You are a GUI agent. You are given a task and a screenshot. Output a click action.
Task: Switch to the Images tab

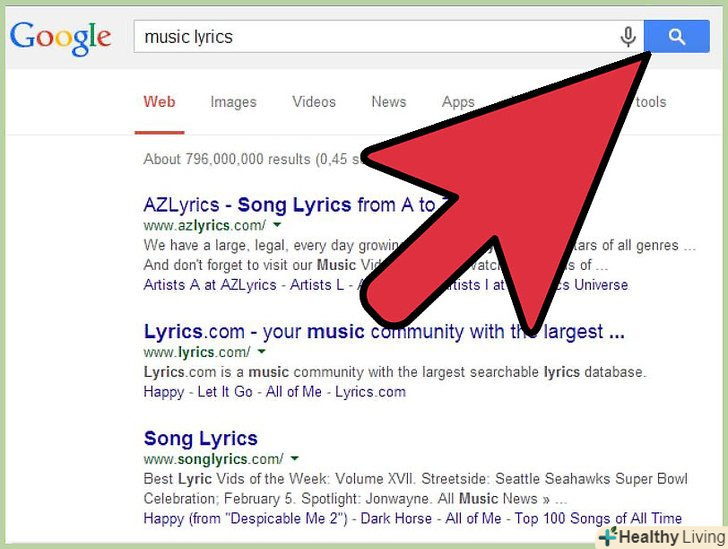click(x=233, y=102)
